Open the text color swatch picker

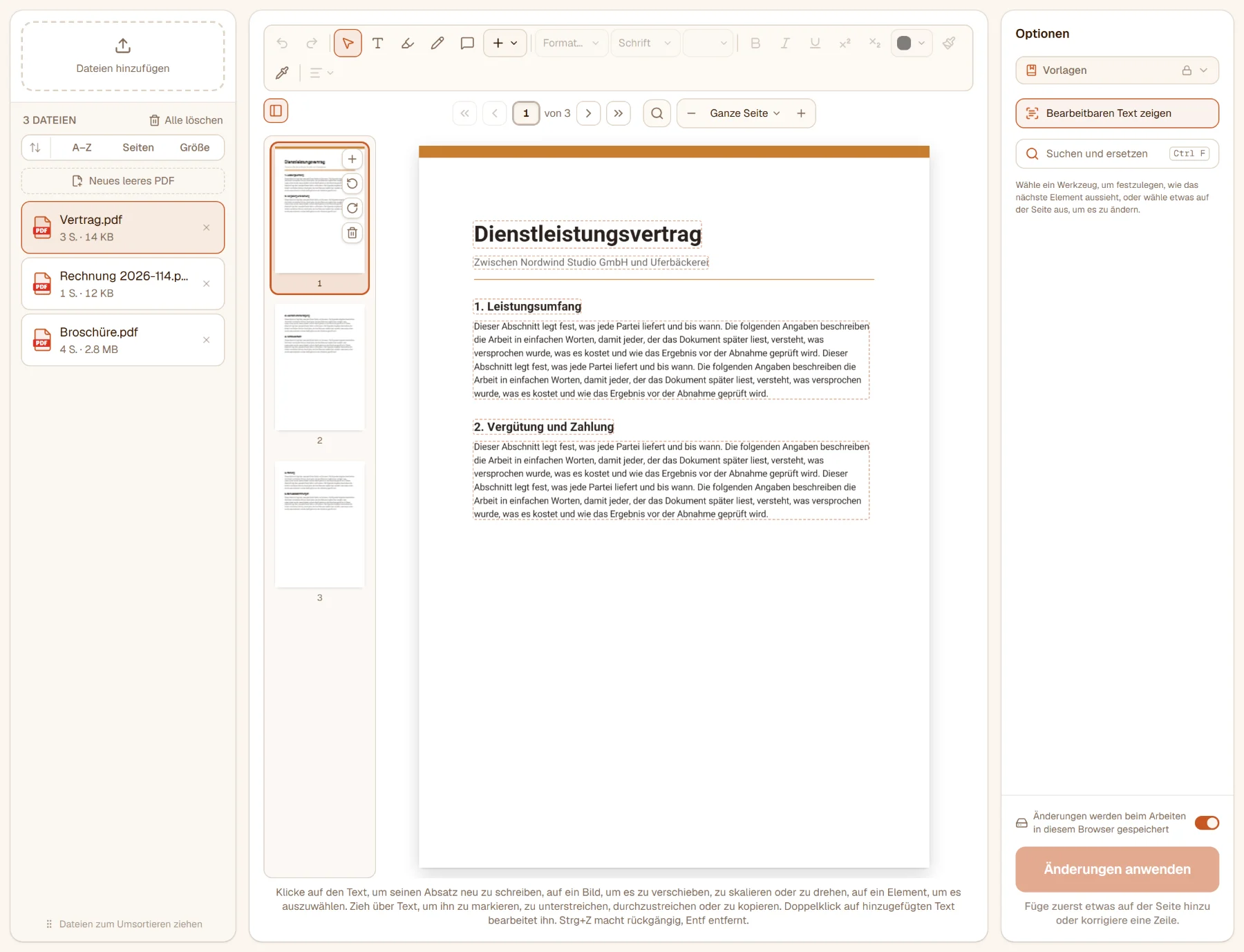click(x=911, y=43)
